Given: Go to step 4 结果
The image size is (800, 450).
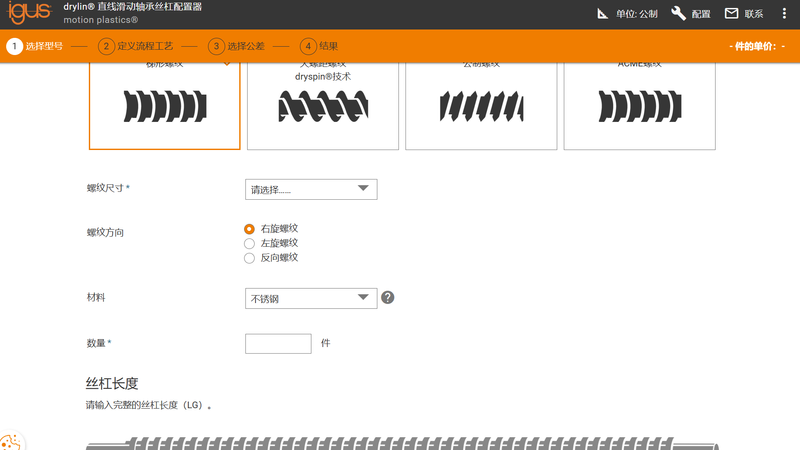Looking at the screenshot, I should tap(319, 46).
